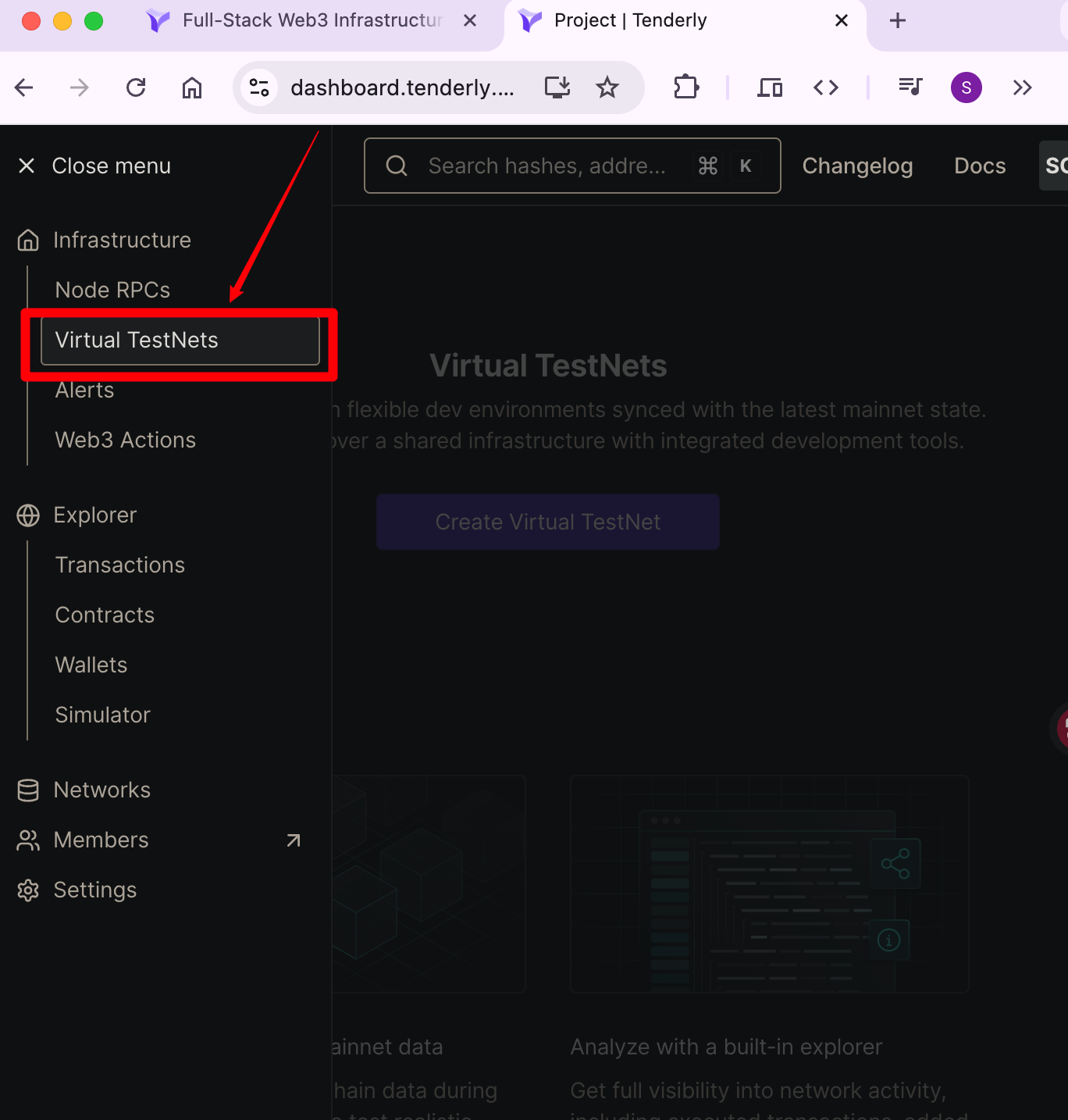1068x1120 pixels.
Task: Click the Virtual TestNets page heading
Action: (548, 366)
